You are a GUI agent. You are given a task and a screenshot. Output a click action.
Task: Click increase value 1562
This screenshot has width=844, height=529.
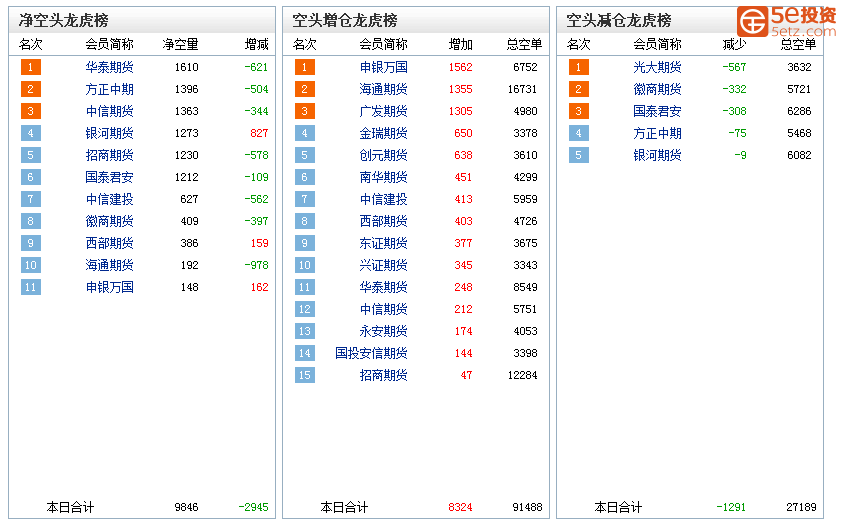pyautogui.click(x=461, y=67)
